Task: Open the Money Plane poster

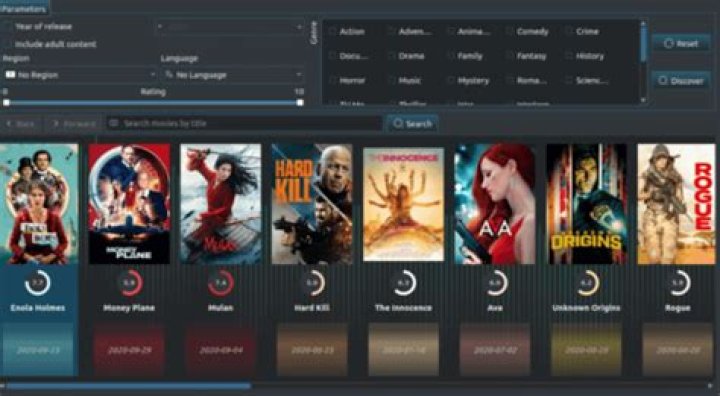Action: (129, 204)
